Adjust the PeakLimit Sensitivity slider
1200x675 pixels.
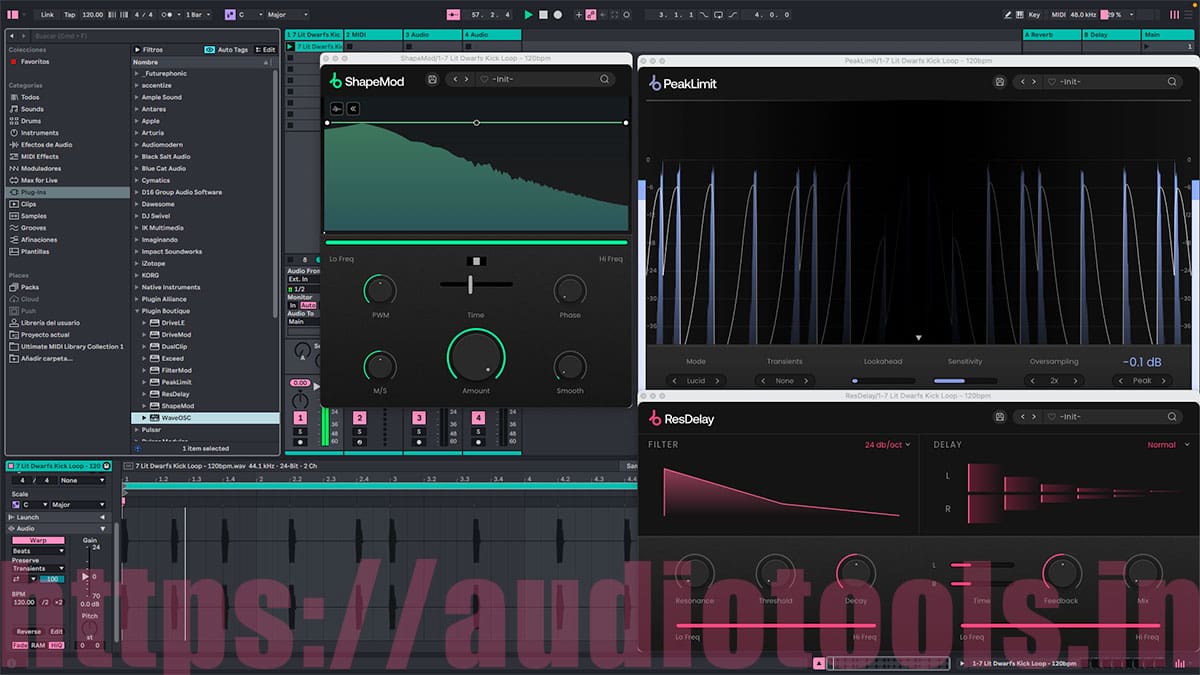click(x=965, y=381)
